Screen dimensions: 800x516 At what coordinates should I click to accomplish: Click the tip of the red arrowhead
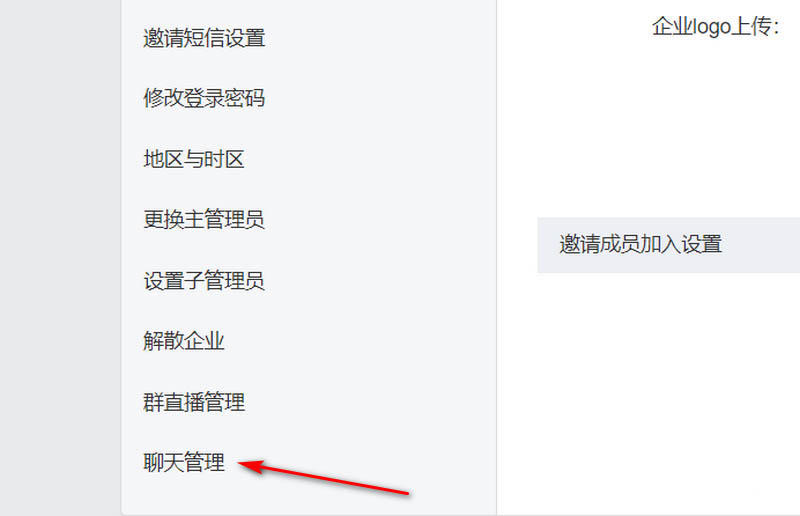point(241,463)
